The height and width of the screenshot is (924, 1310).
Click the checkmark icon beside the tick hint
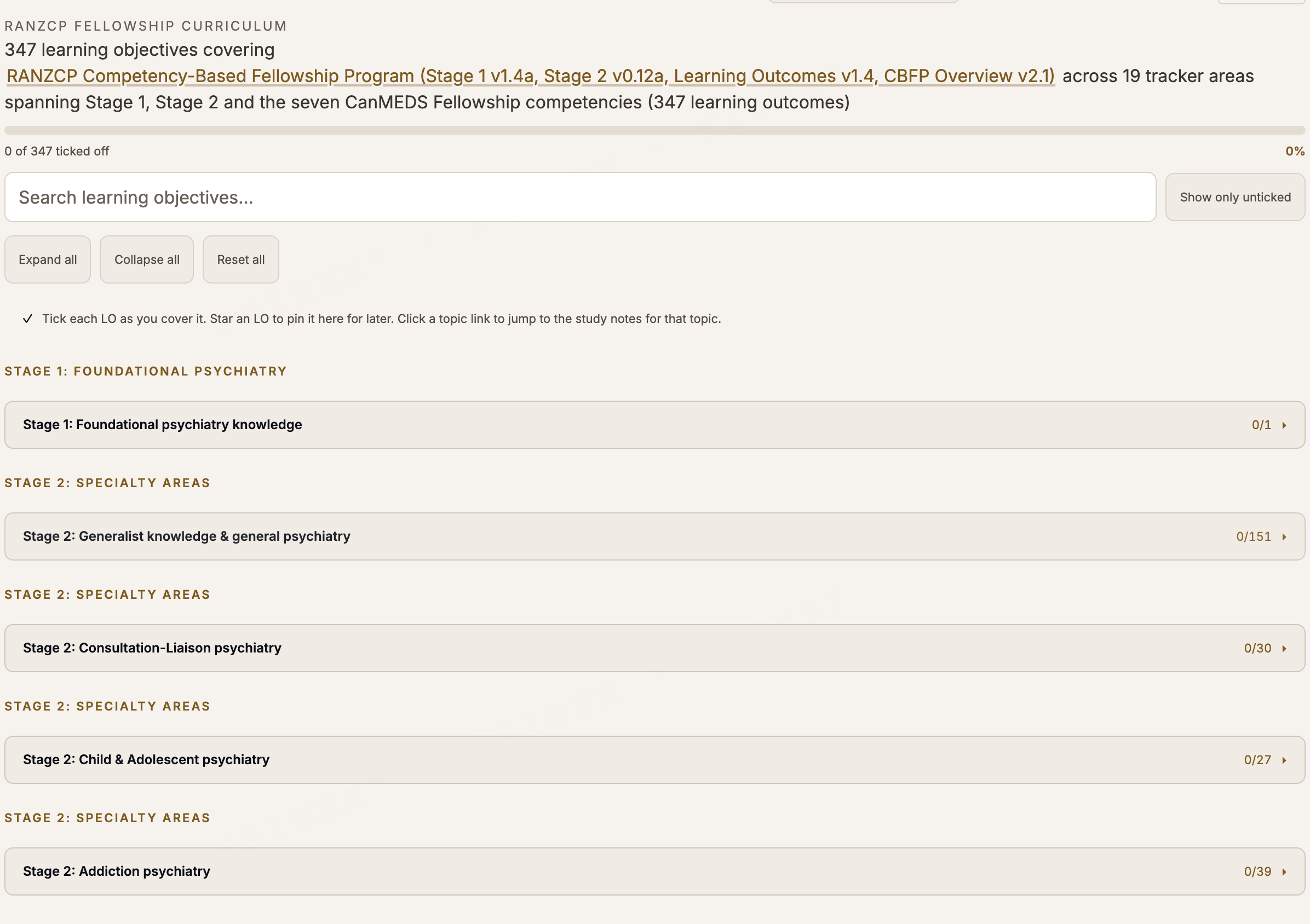27,319
